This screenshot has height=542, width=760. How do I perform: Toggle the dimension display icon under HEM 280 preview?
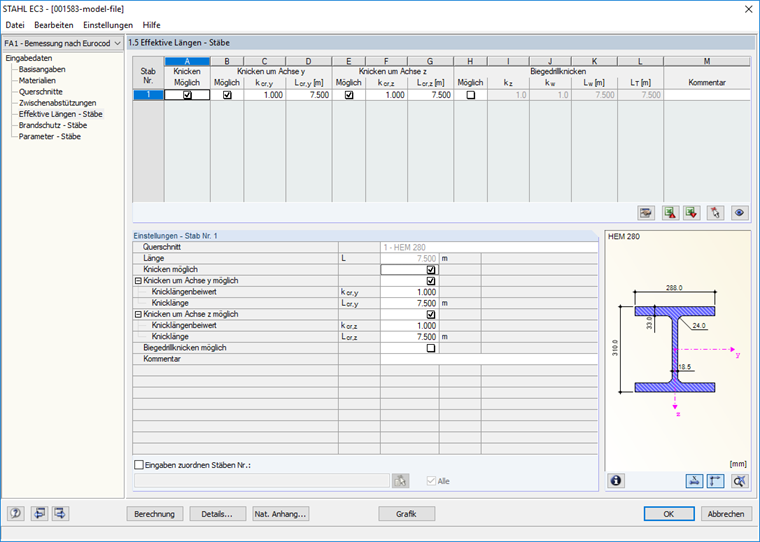coord(694,480)
